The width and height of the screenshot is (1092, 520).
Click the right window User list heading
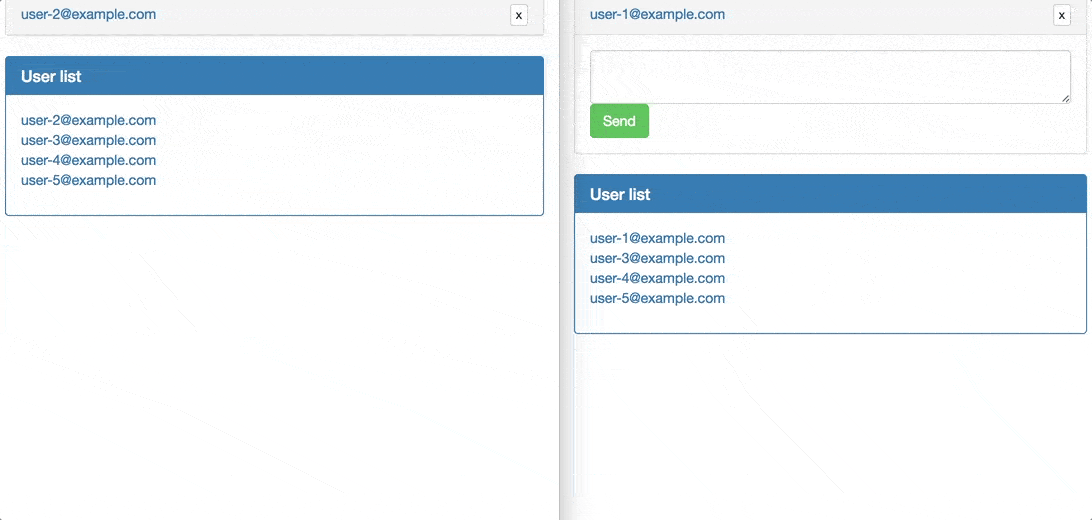[620, 194]
